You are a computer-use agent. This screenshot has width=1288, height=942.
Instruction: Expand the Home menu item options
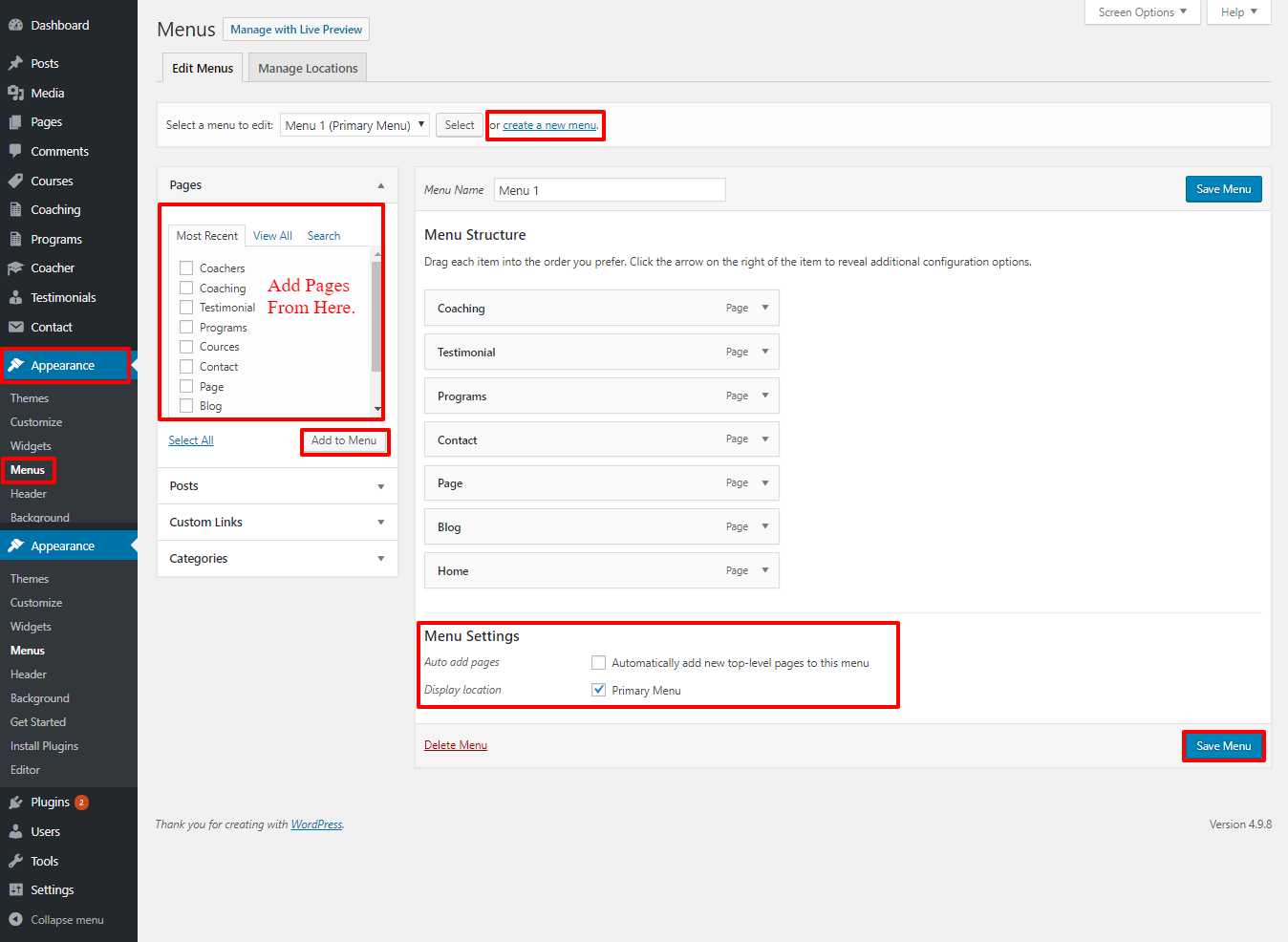pos(764,570)
